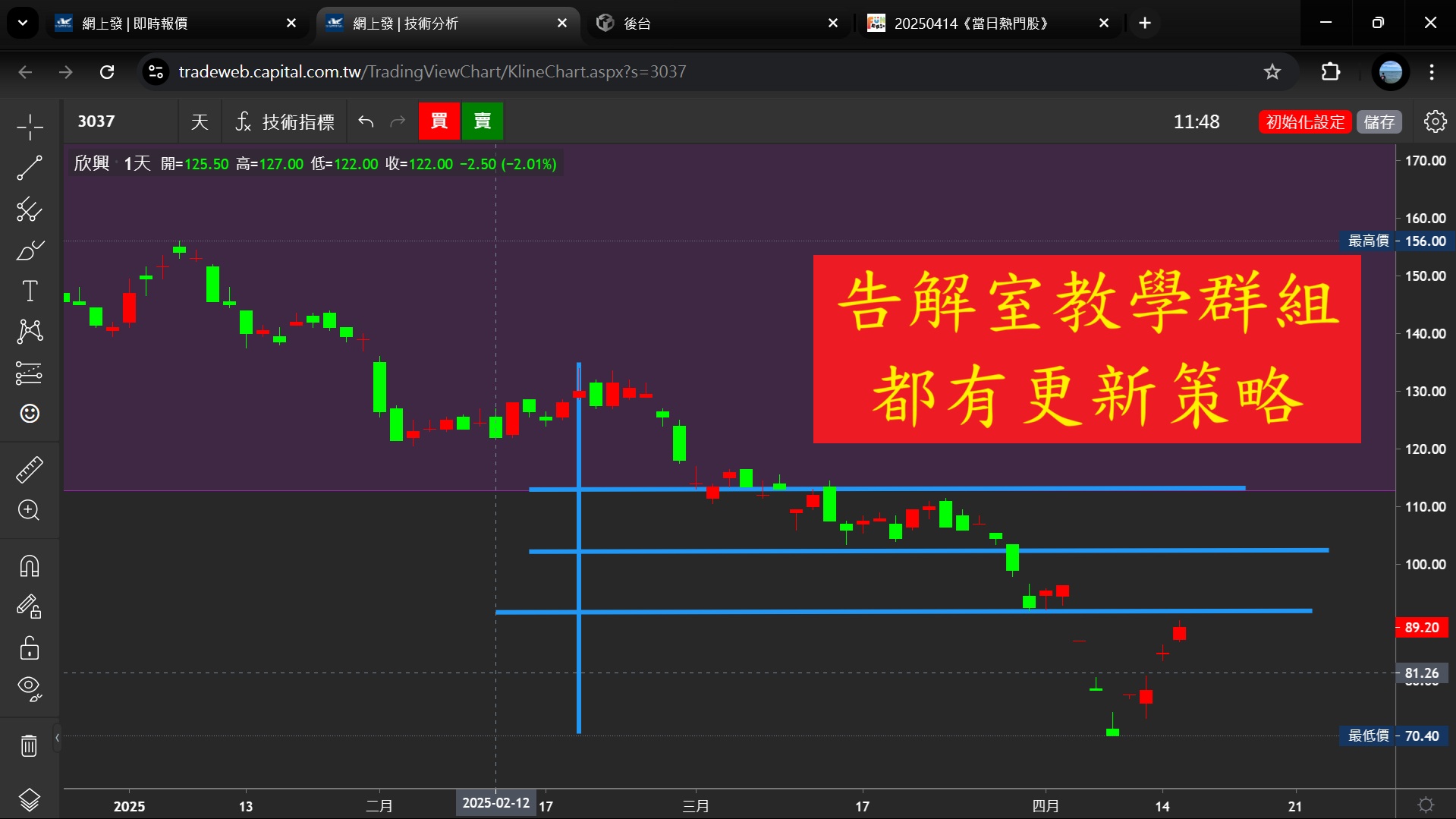This screenshot has width=1456, height=819.
Task: Activate the zoom in tool
Action: coord(30,510)
